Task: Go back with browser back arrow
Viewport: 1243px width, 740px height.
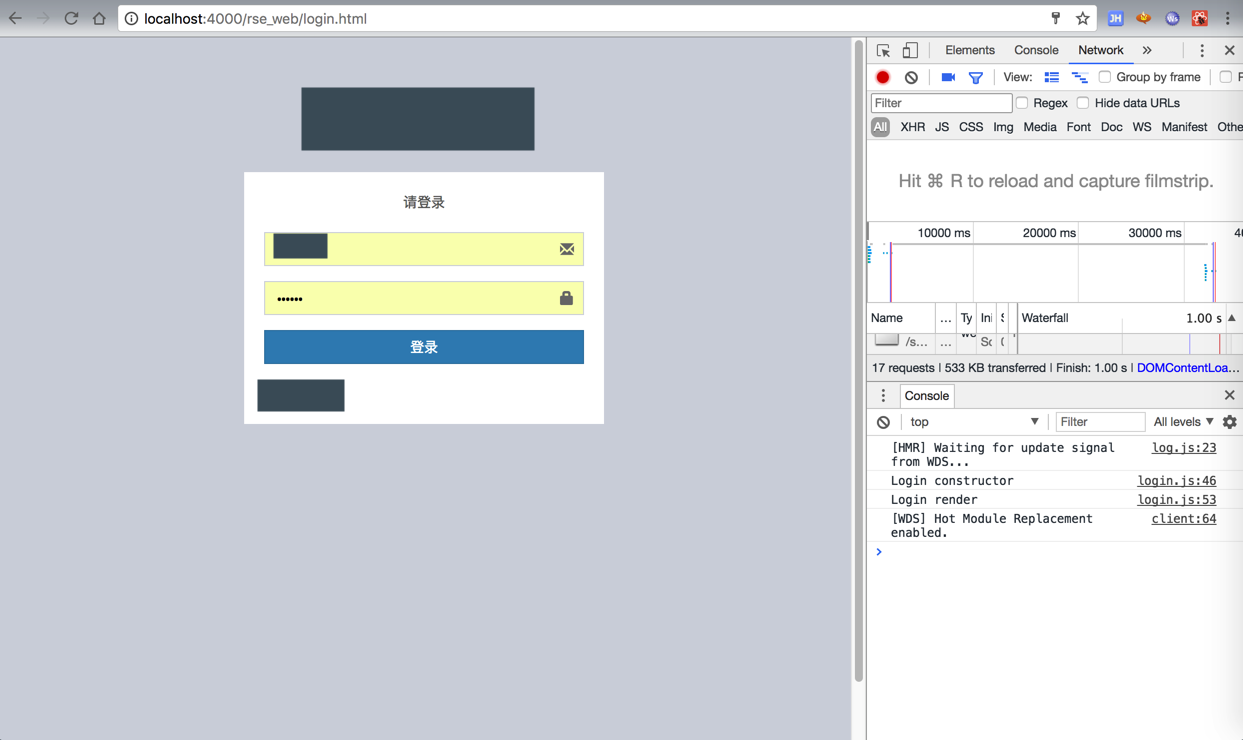Action: click(x=15, y=18)
